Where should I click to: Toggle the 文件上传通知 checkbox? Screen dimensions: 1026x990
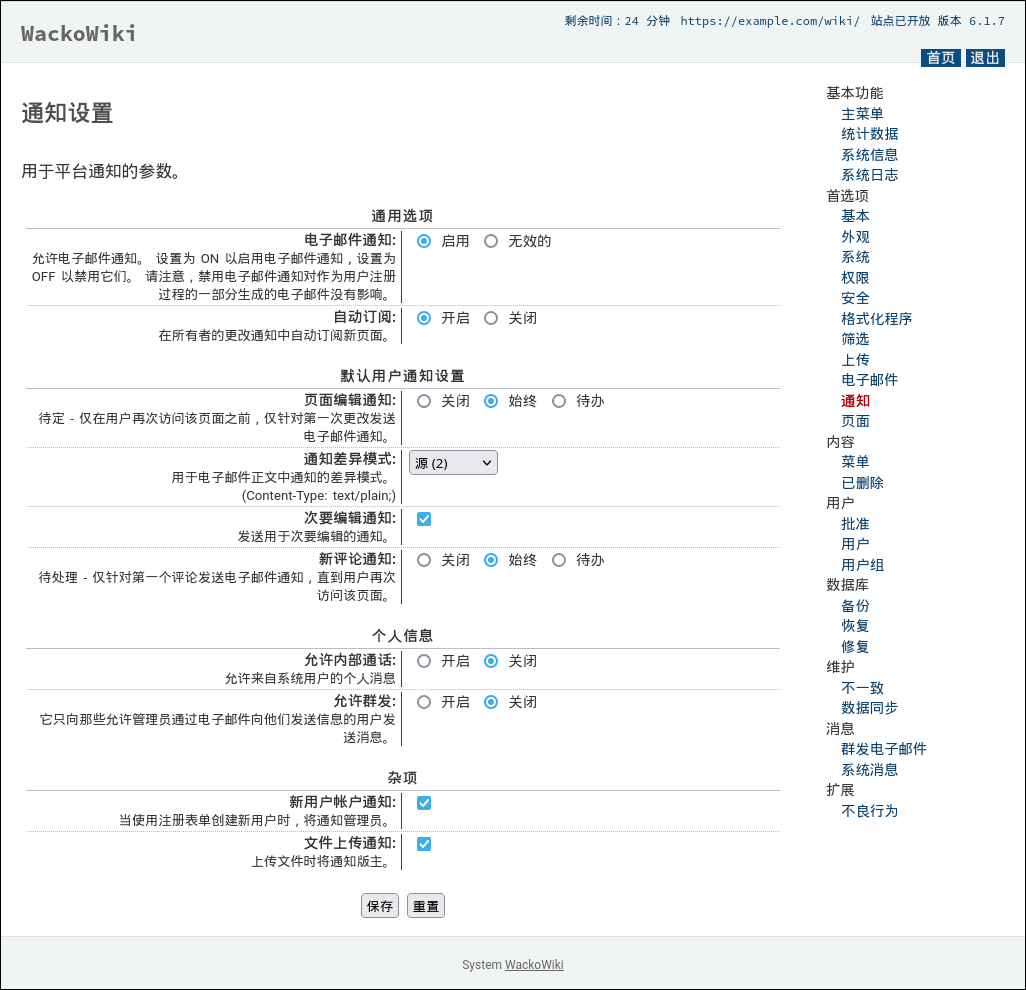pyautogui.click(x=424, y=844)
